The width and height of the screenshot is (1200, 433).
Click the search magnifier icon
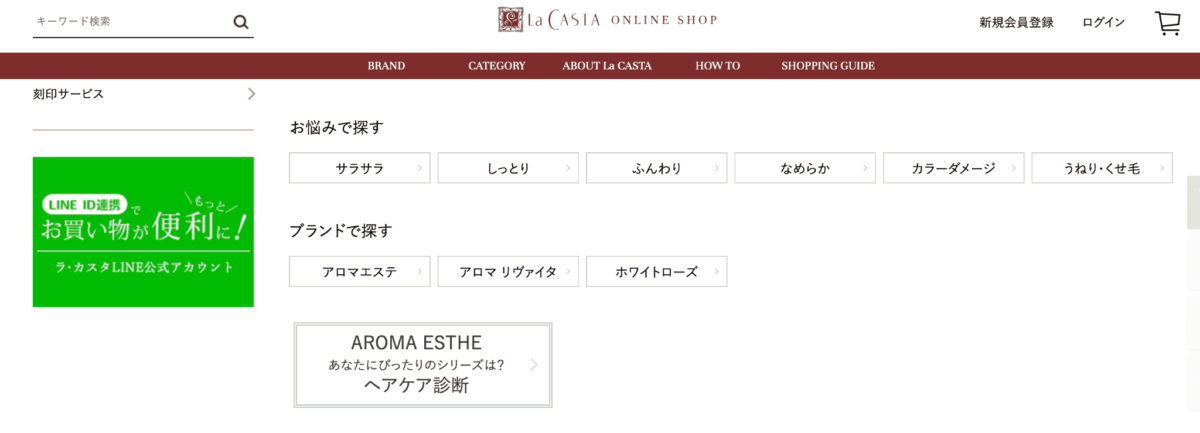241,22
